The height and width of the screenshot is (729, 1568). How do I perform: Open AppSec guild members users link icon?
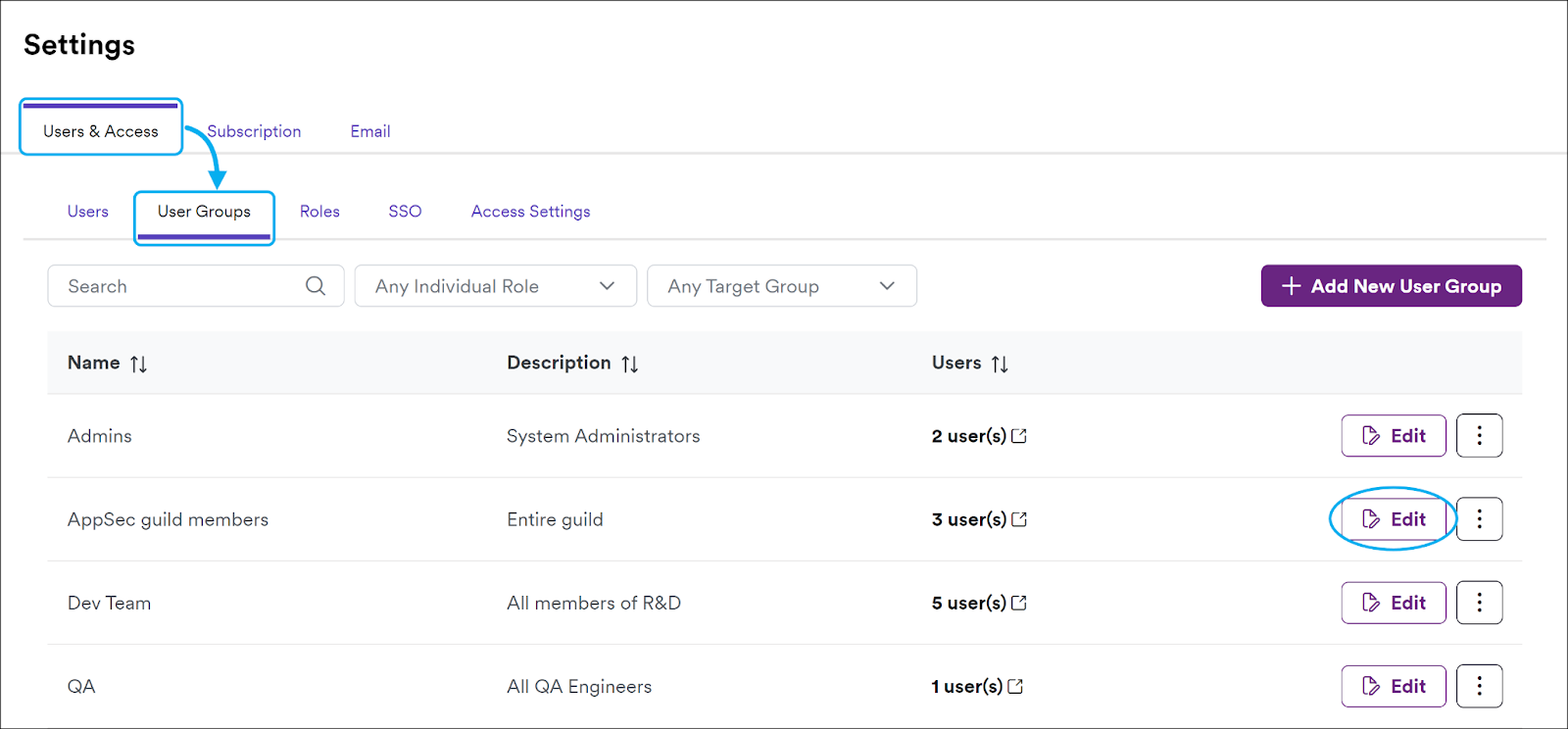[x=1019, y=519]
